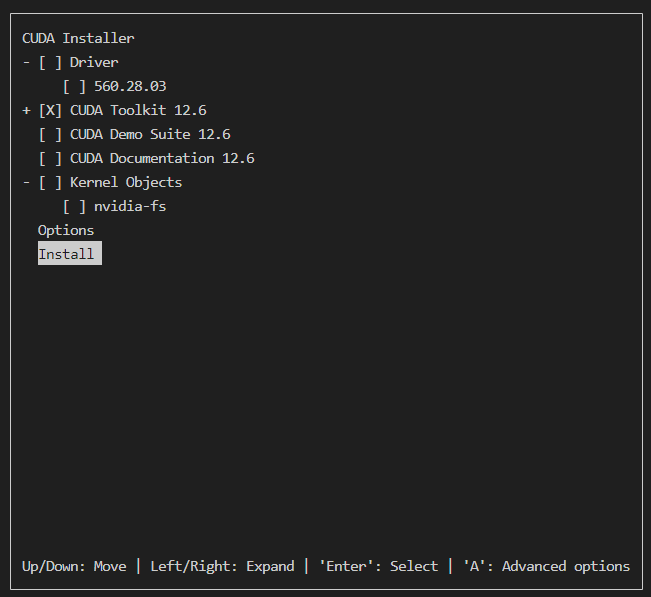
Task: Open the Options entry
Action: [66, 231]
